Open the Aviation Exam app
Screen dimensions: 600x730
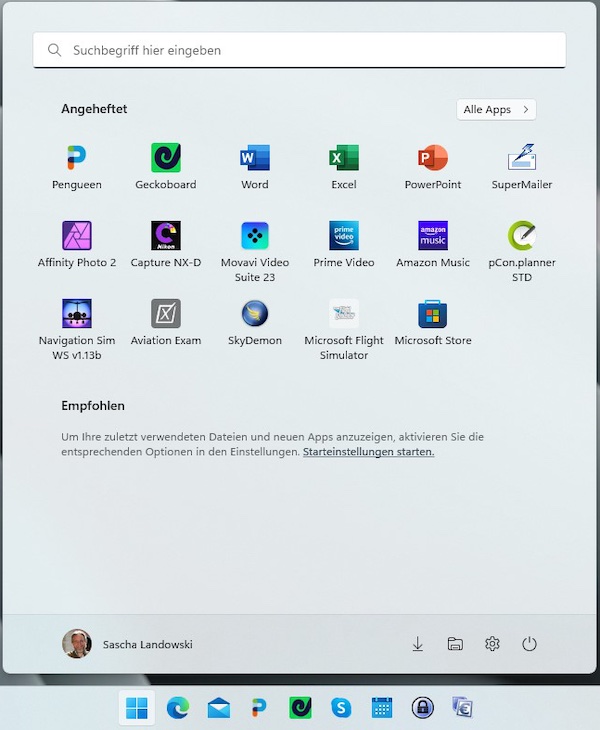point(166,323)
